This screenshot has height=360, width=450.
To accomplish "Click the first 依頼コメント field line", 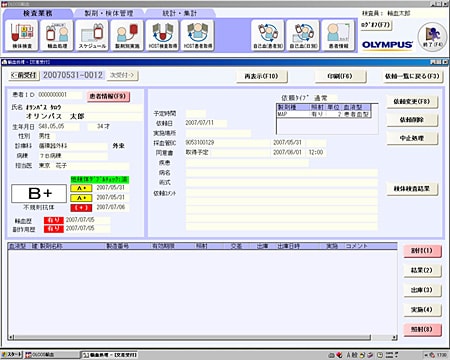I will click(x=281, y=193).
